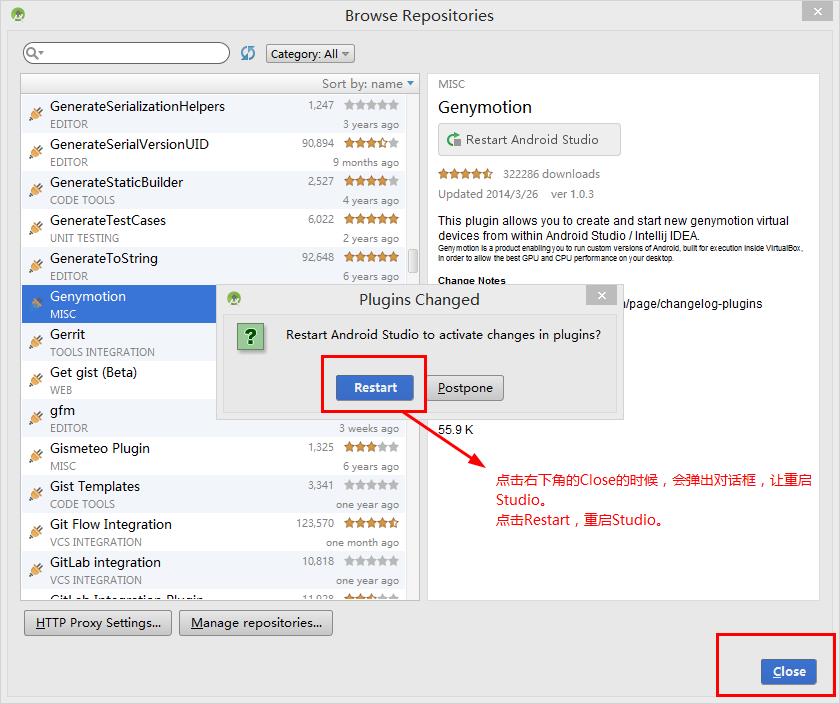Click into the plugin search field
The height and width of the screenshot is (704, 840).
tap(126, 53)
